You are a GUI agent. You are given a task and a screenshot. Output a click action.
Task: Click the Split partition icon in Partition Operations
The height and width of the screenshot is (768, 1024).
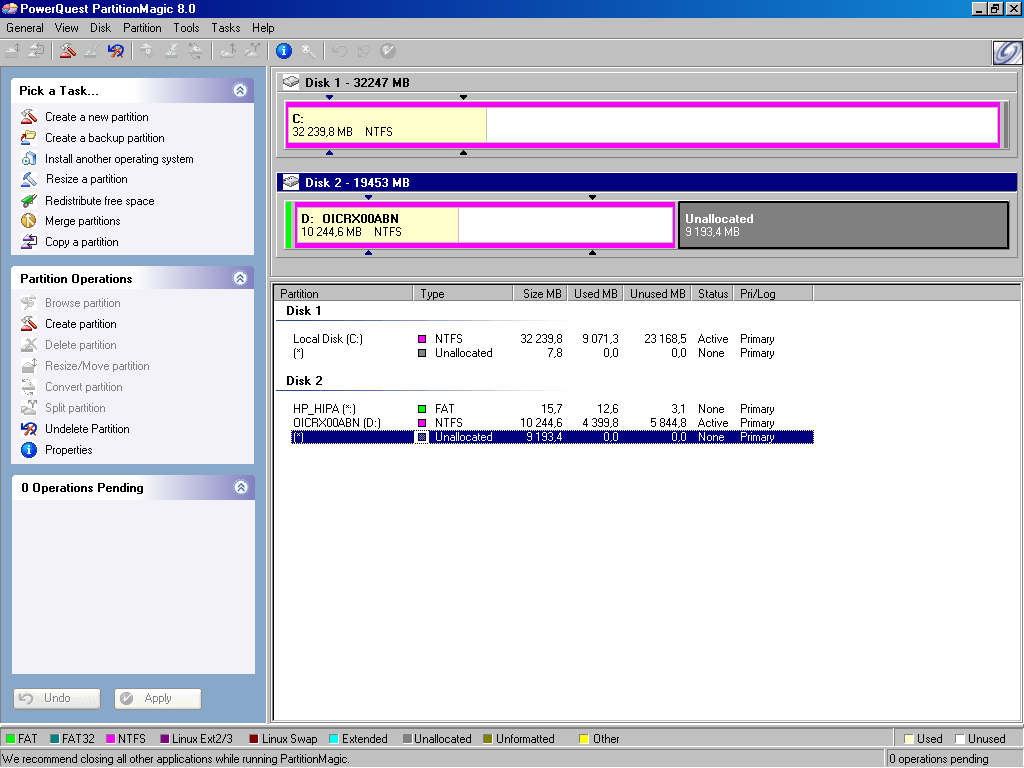[29, 408]
